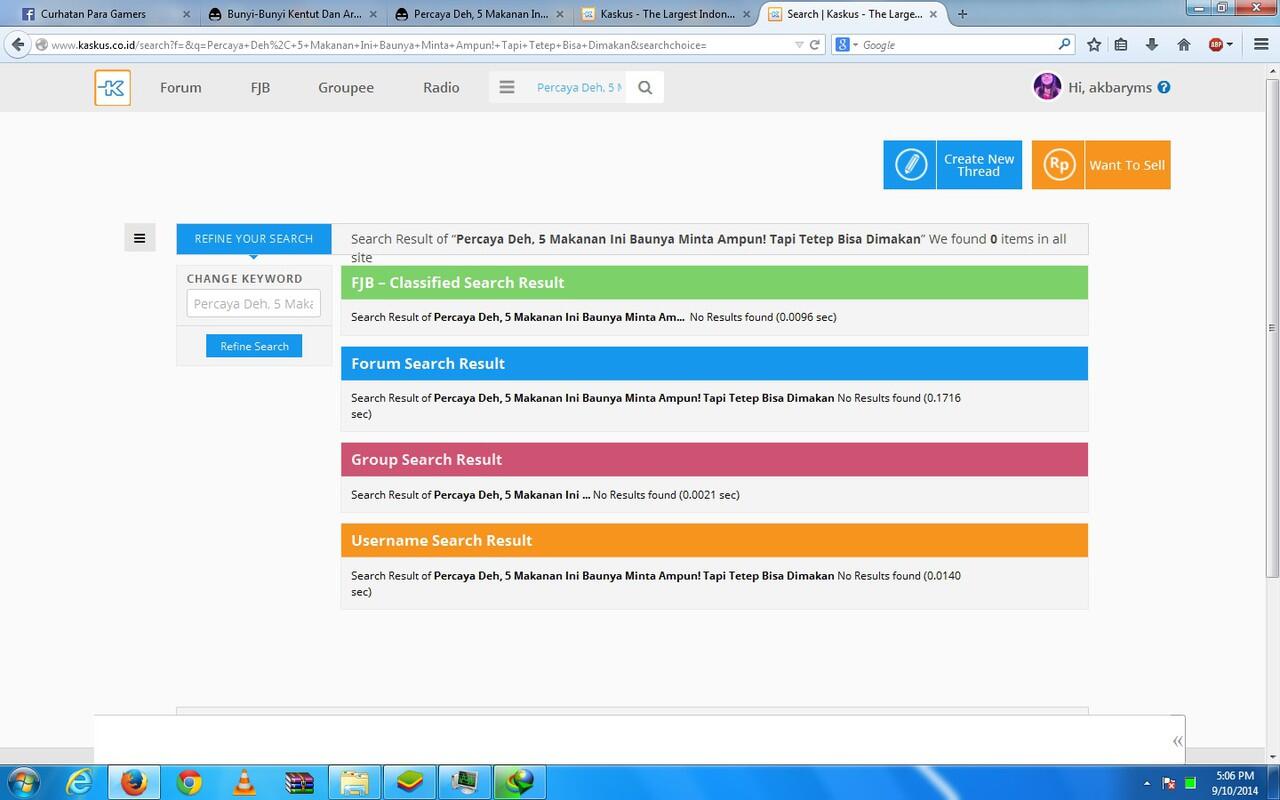Click the pencil icon for Create New Thread

[x=910, y=165]
